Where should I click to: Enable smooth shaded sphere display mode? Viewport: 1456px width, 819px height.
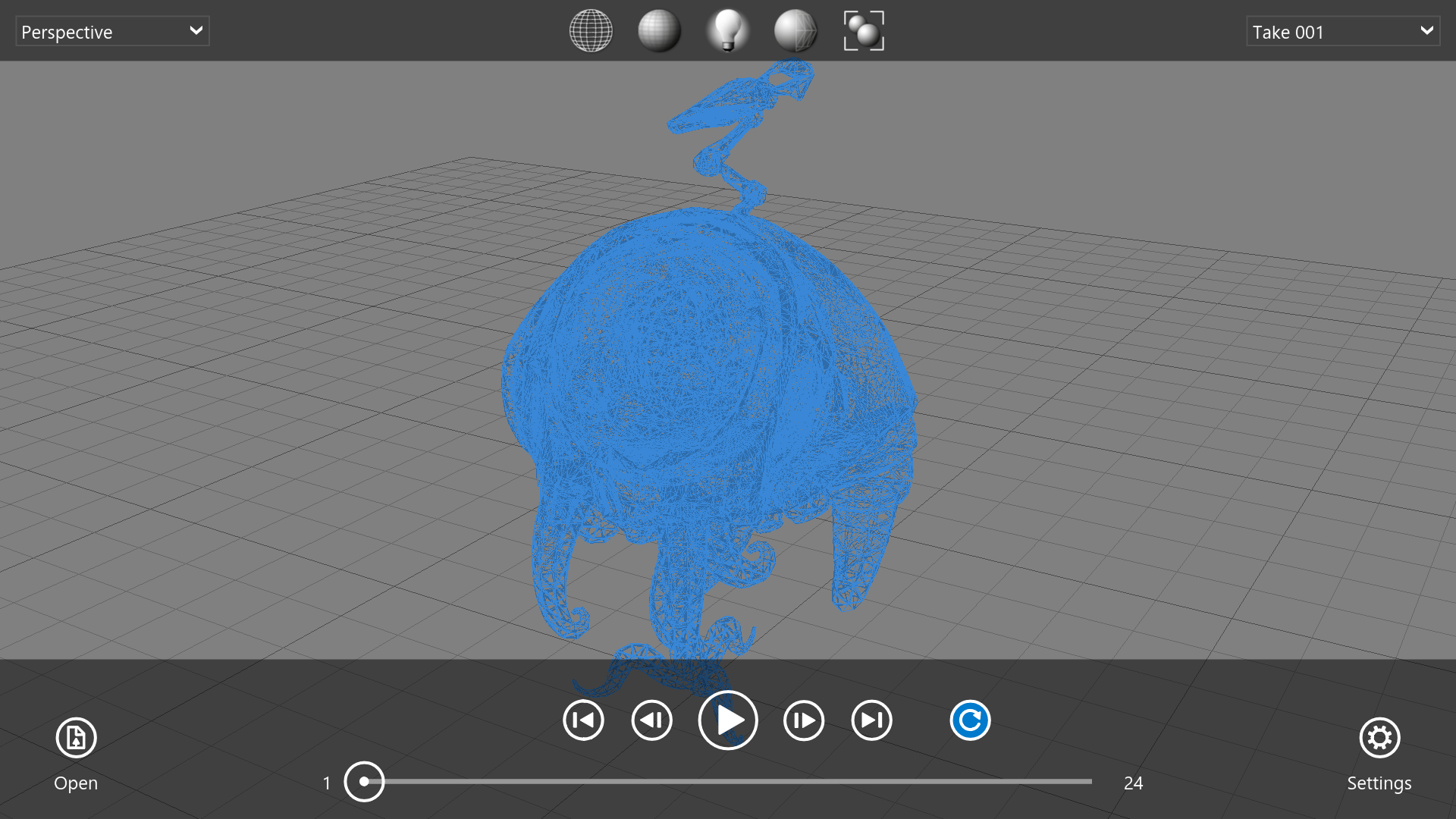pyautogui.click(x=659, y=31)
